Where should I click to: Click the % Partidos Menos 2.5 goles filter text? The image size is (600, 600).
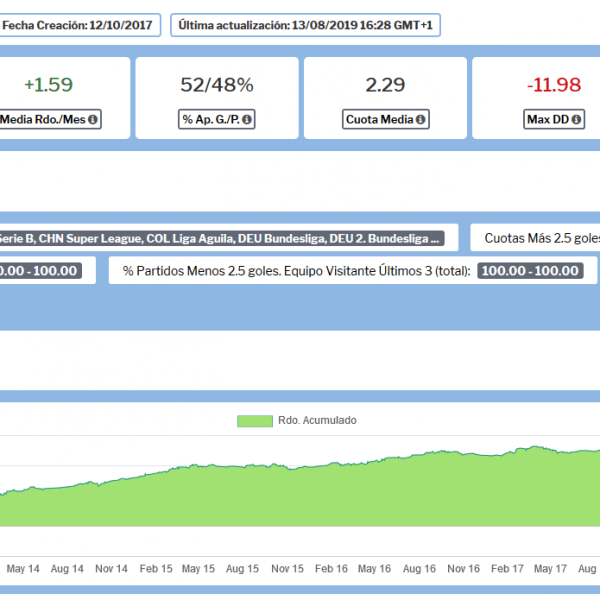tap(297, 271)
